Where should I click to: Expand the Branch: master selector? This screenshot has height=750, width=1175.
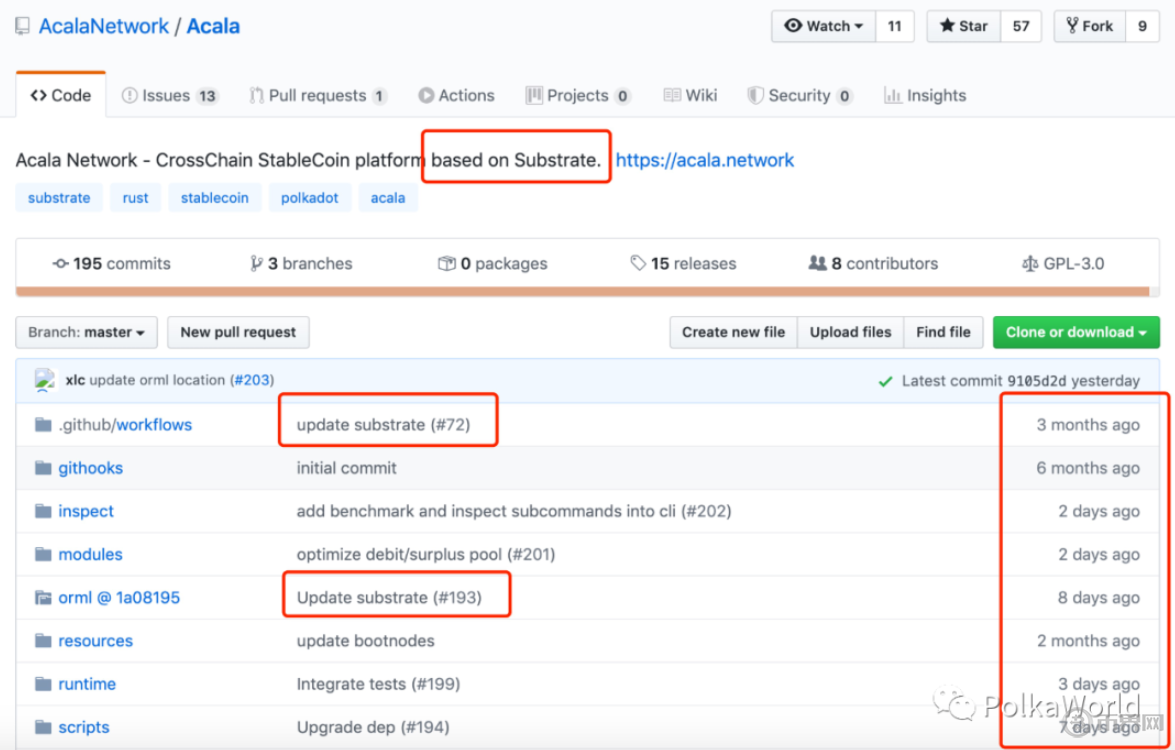click(86, 332)
